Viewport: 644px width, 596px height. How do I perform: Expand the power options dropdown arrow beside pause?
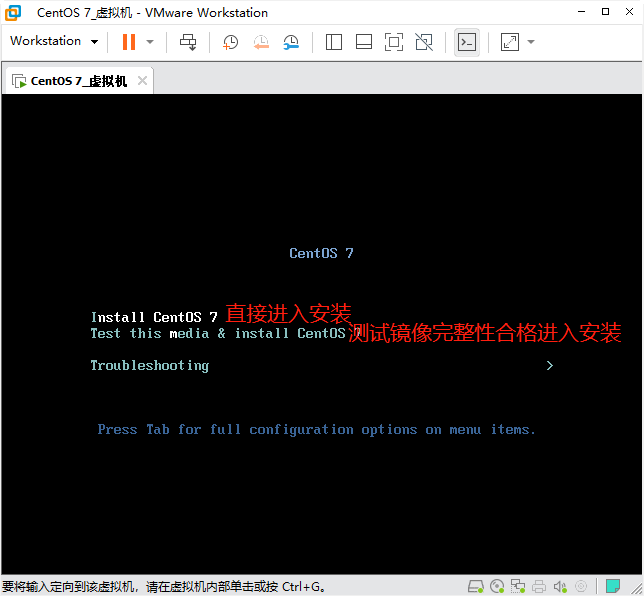click(150, 42)
